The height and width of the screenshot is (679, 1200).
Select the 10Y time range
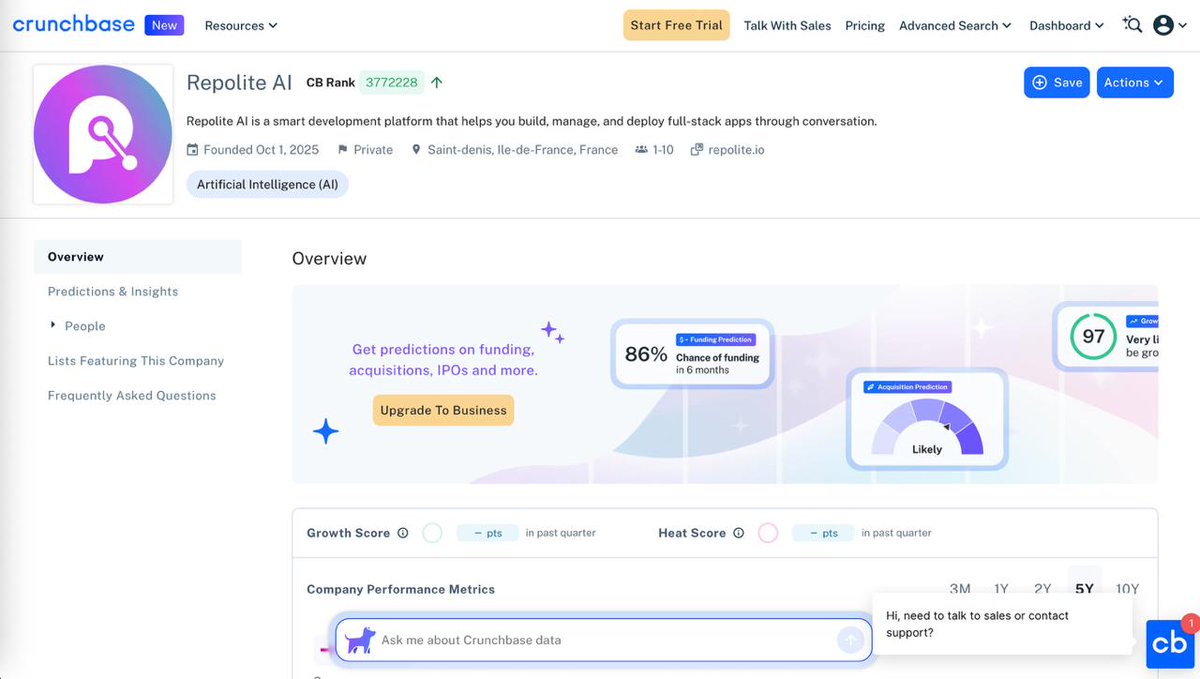coord(1127,589)
